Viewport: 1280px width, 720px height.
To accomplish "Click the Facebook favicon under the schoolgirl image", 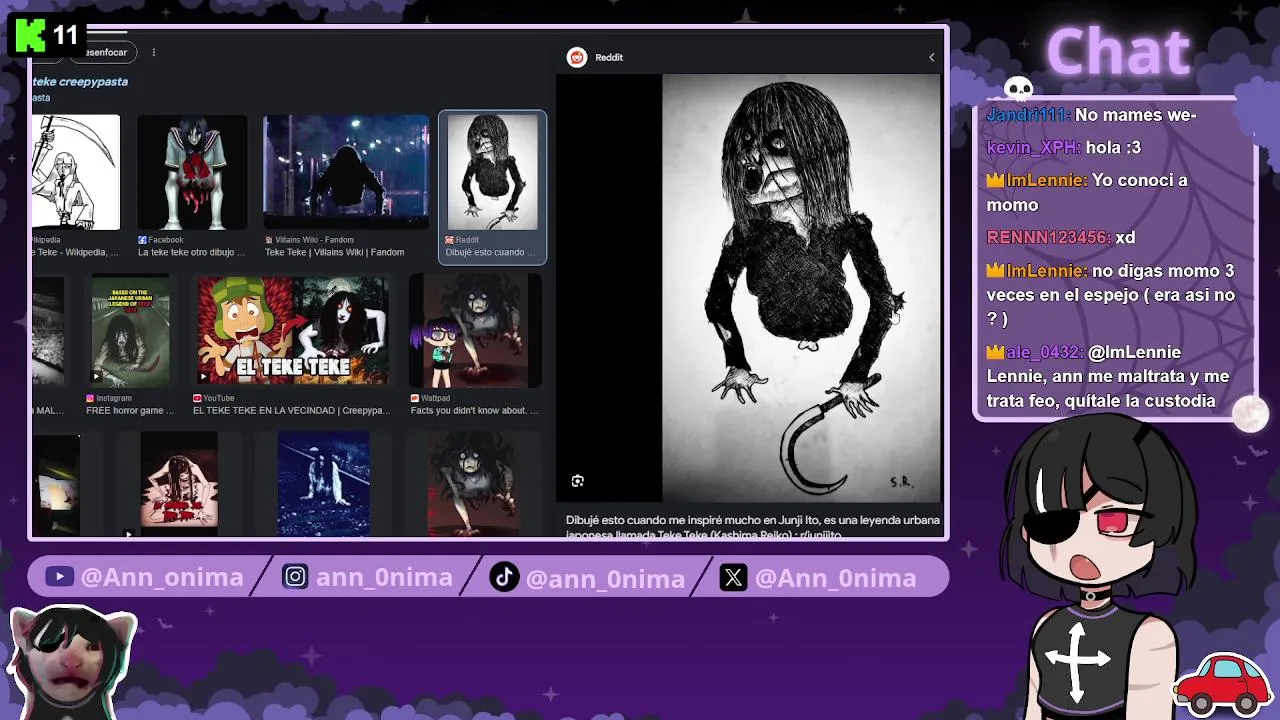I will point(142,240).
